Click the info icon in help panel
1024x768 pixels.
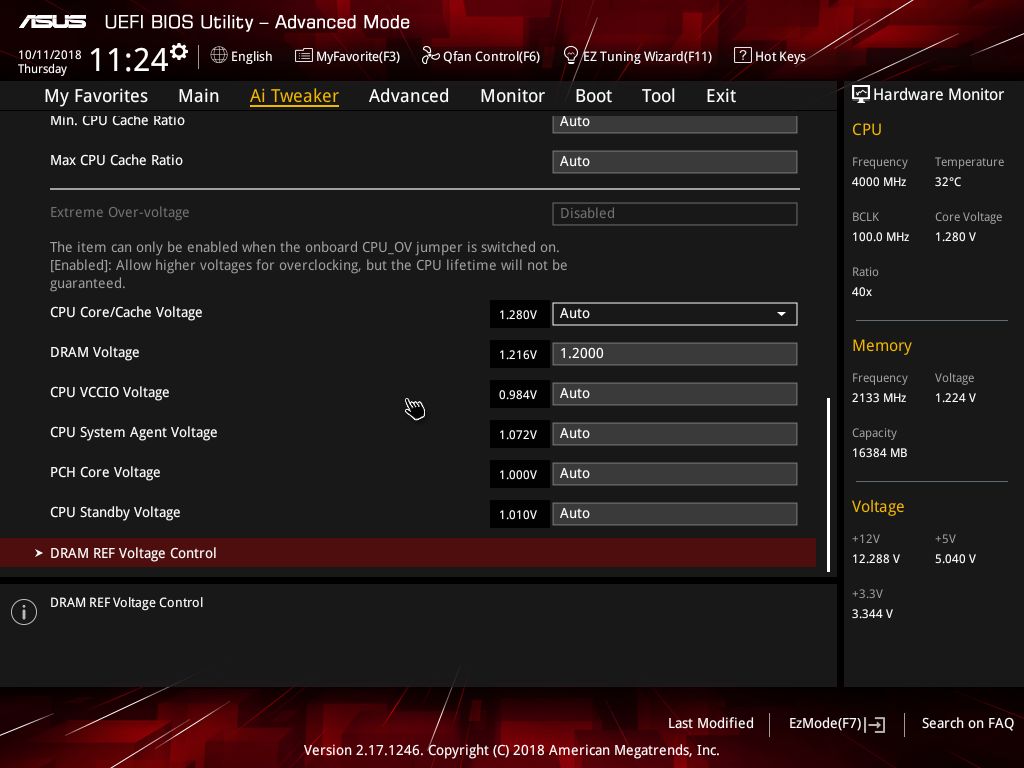tap(24, 612)
